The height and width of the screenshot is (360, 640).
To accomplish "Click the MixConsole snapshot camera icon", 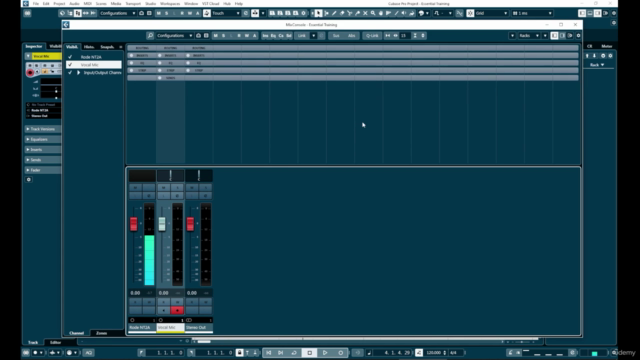I will click(x=198, y=36).
